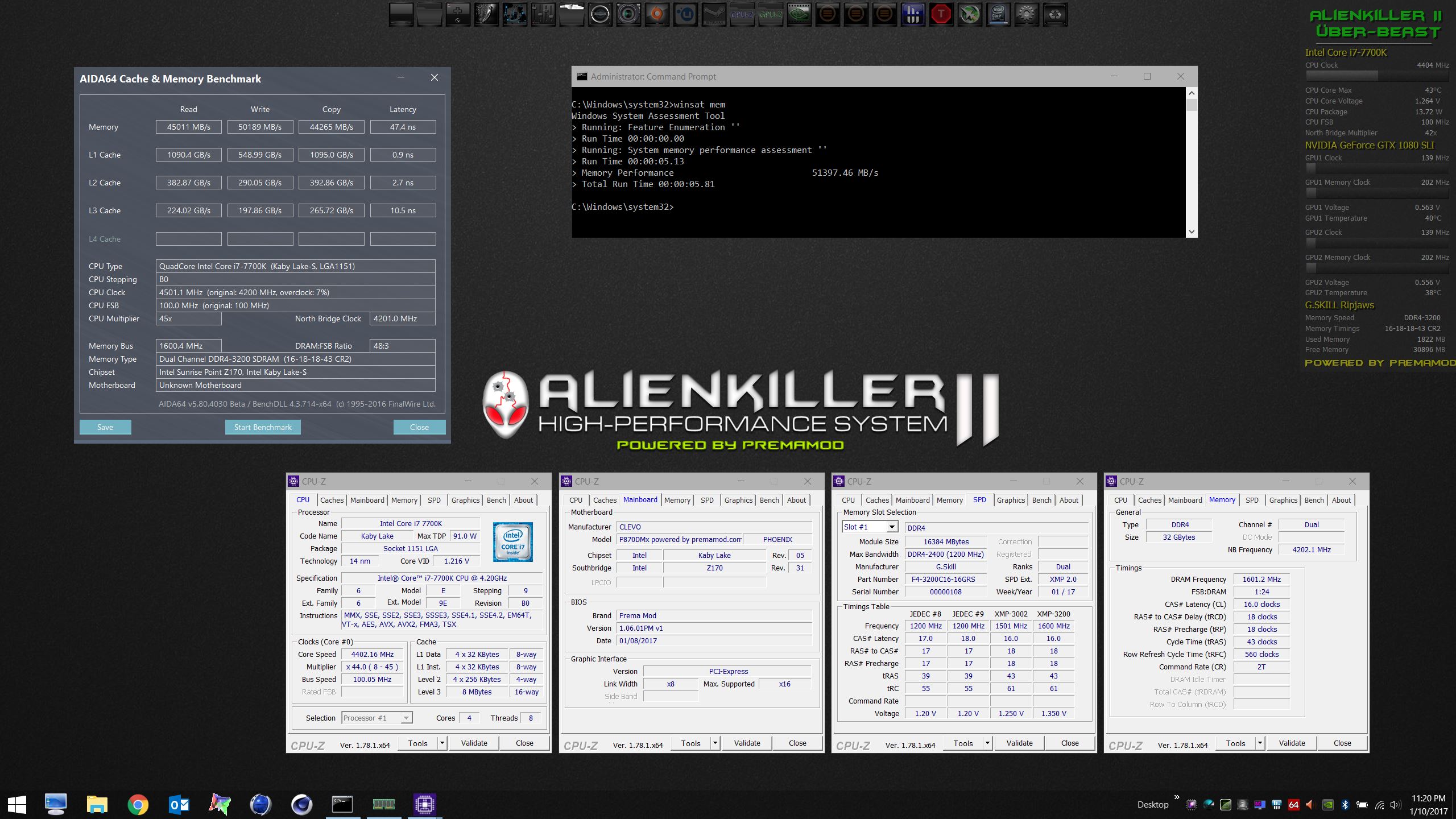Open the Uplay icon in dock
Image resolution: width=1456 pixels, height=819 pixels.
coord(685,15)
